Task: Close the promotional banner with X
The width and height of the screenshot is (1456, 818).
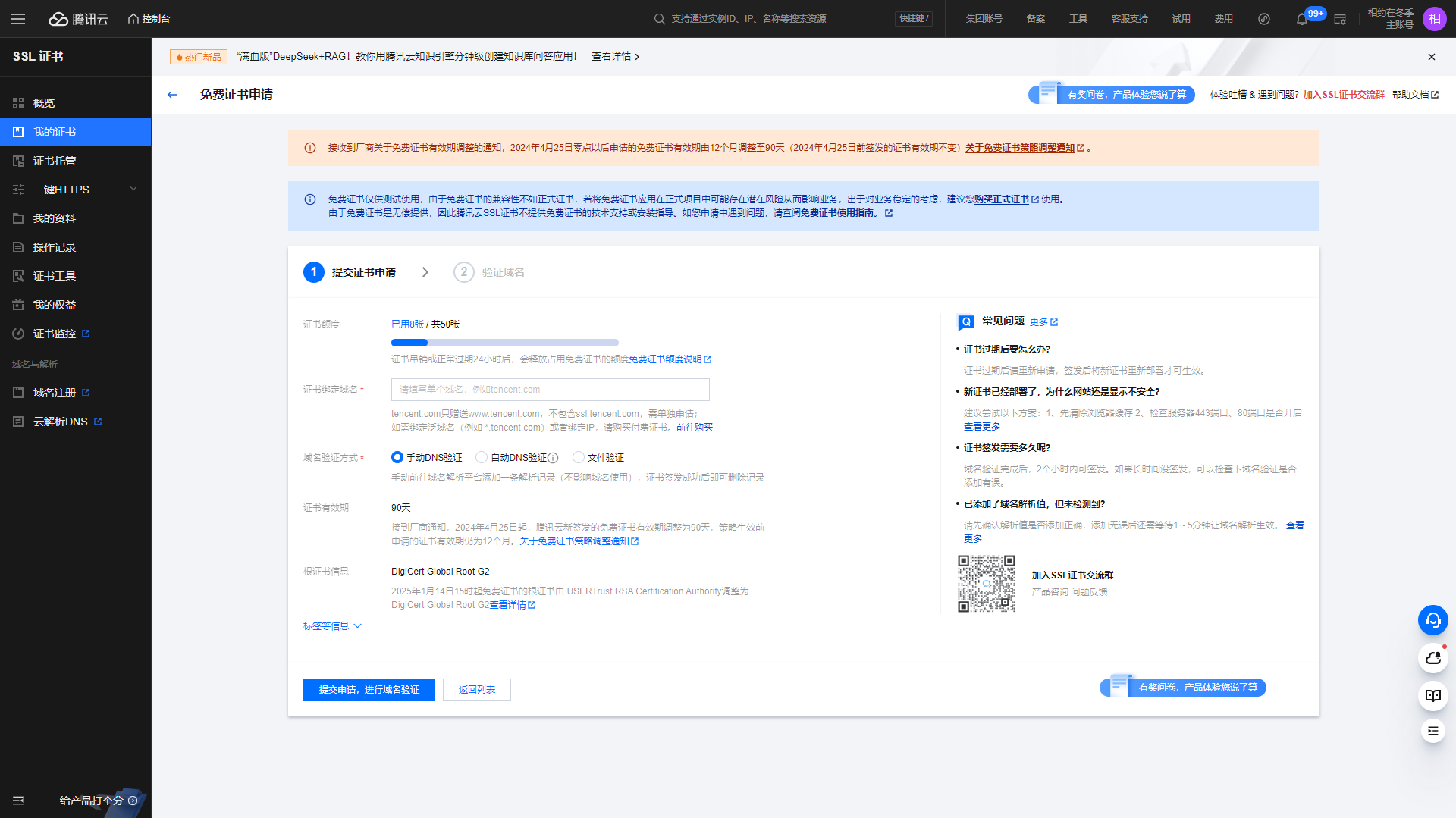Action: click(x=1431, y=57)
